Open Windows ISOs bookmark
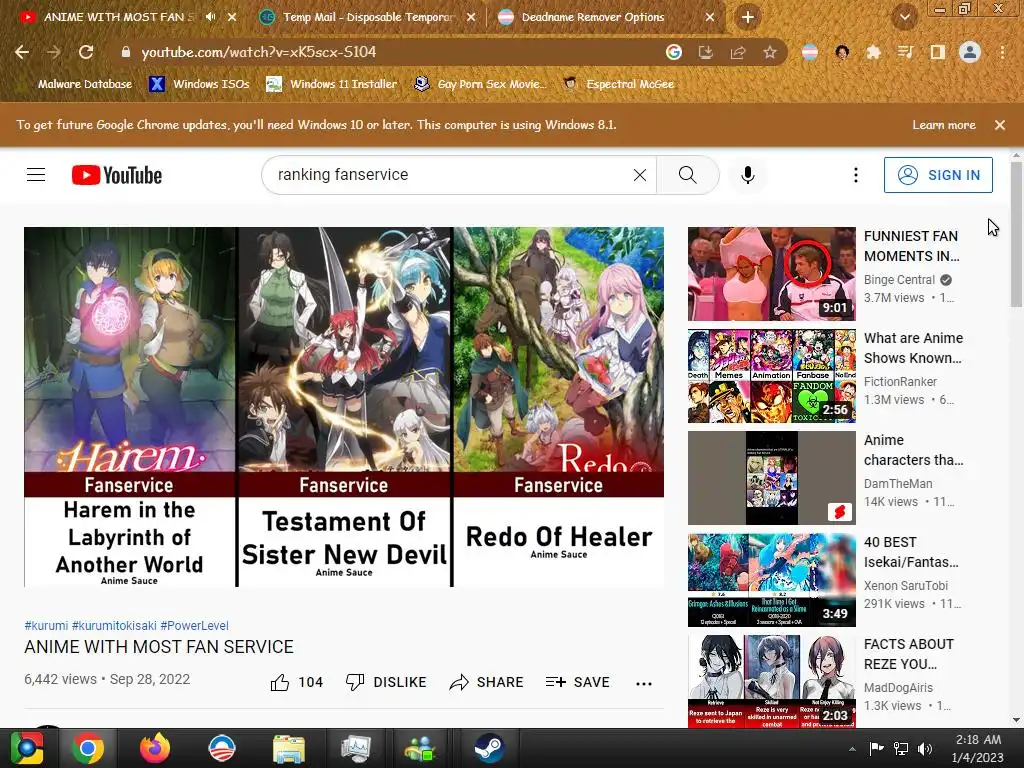The width and height of the screenshot is (1024, 768). tap(199, 84)
